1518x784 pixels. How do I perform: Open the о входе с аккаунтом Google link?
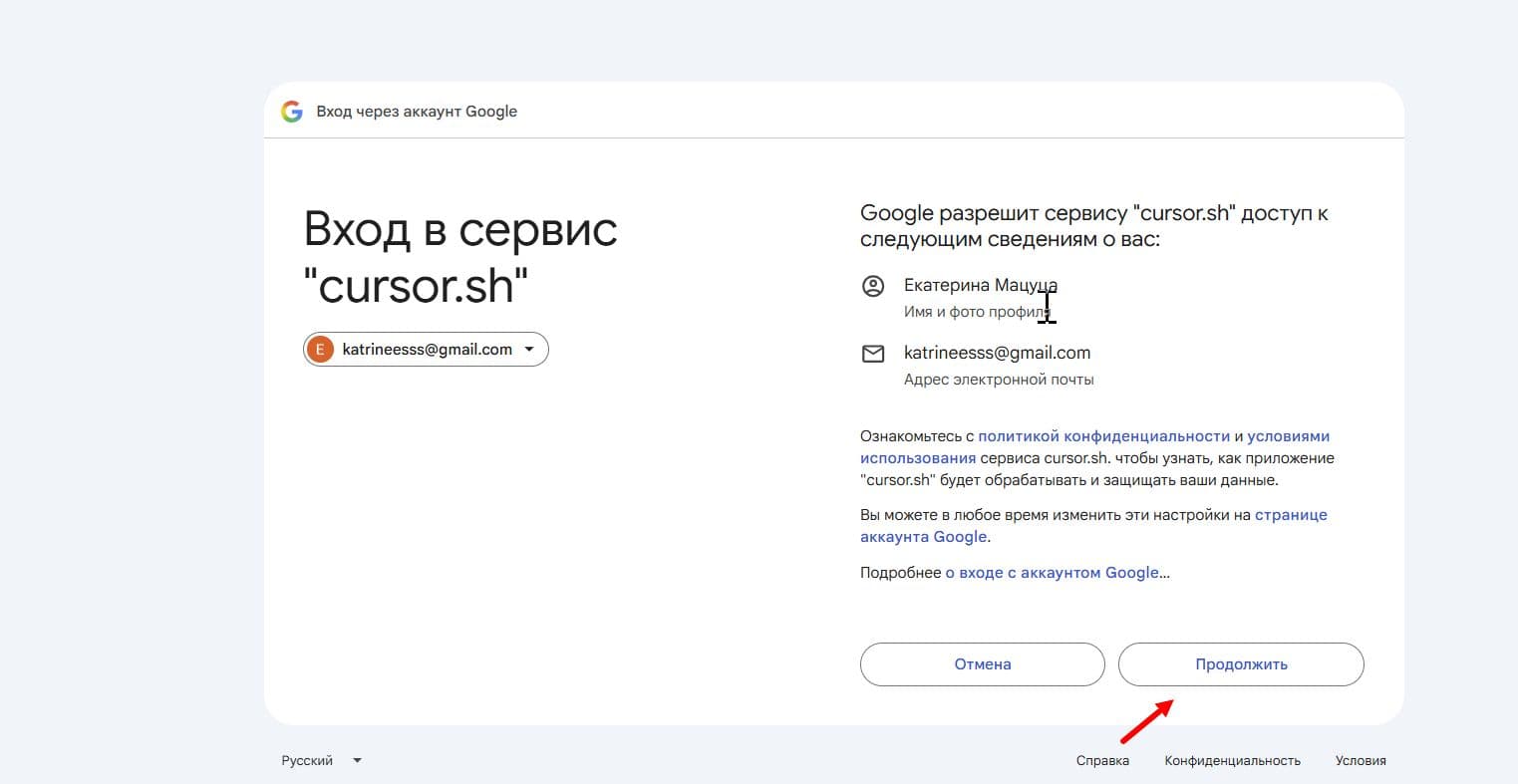(x=1052, y=573)
